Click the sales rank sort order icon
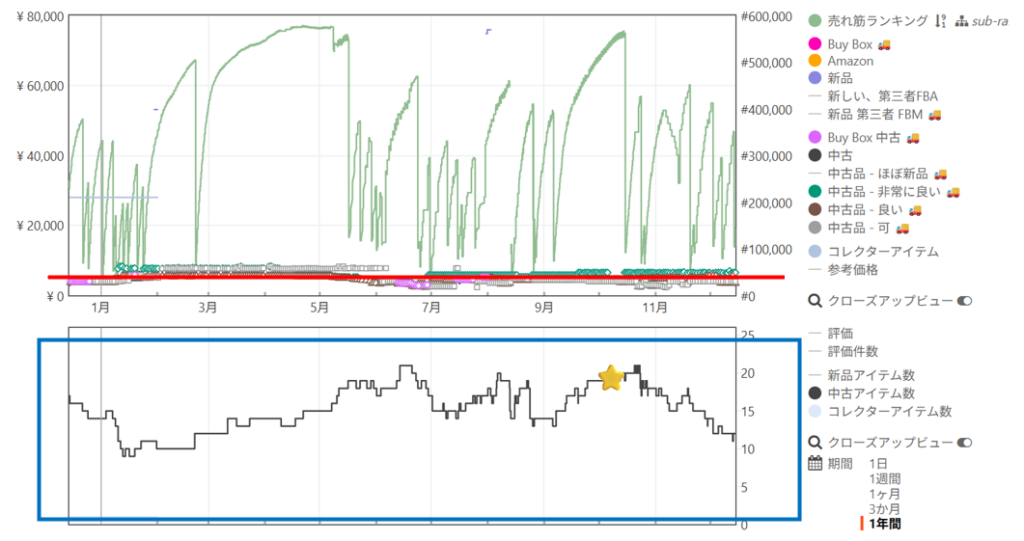This screenshot has width=1024, height=541. [x=939, y=20]
